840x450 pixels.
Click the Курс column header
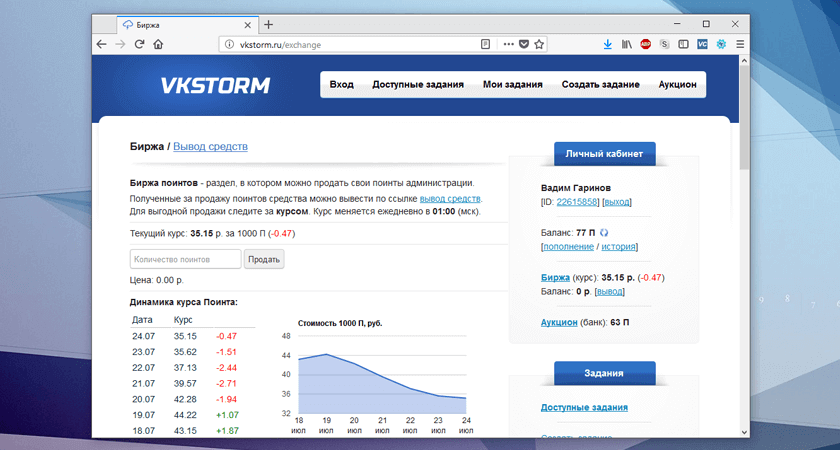(x=183, y=320)
